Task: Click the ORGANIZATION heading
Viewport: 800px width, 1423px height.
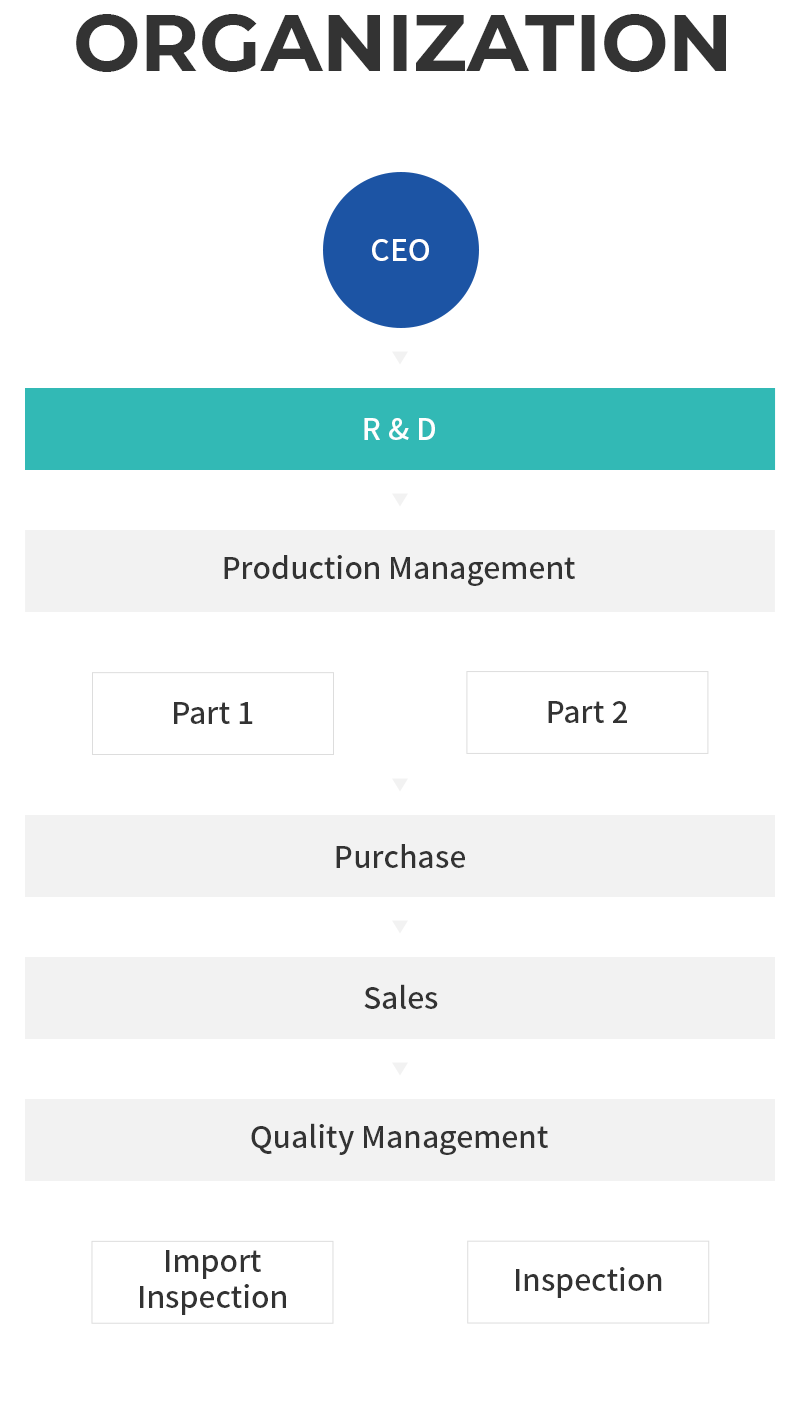Action: point(400,43)
